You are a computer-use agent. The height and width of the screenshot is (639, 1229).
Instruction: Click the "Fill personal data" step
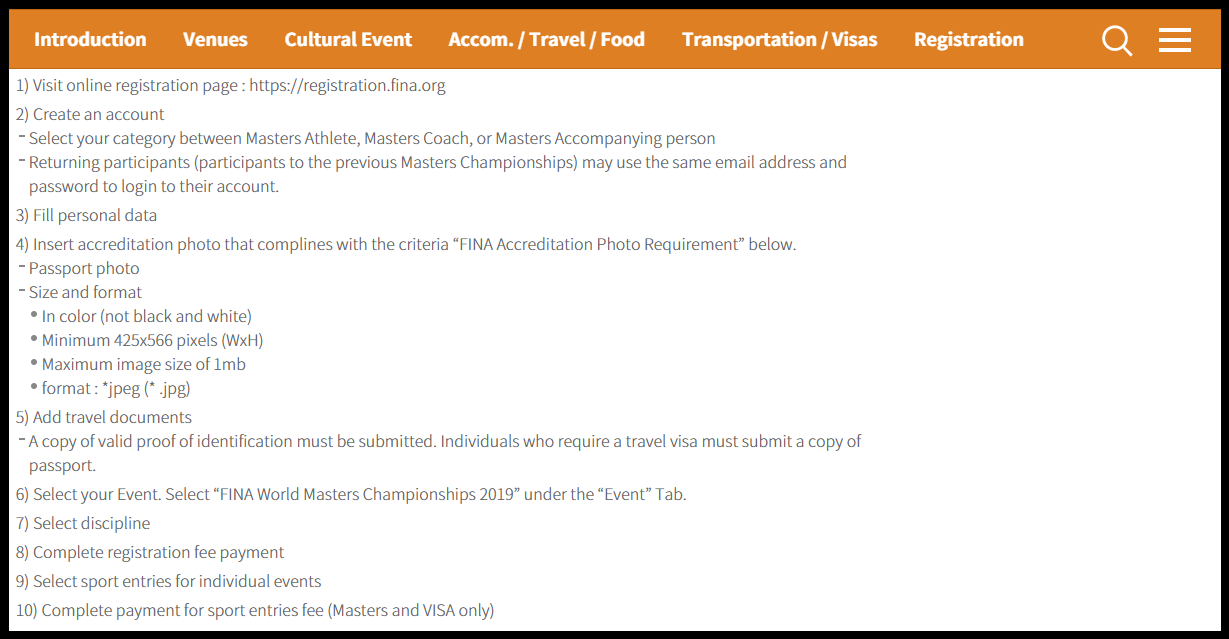tap(94, 215)
